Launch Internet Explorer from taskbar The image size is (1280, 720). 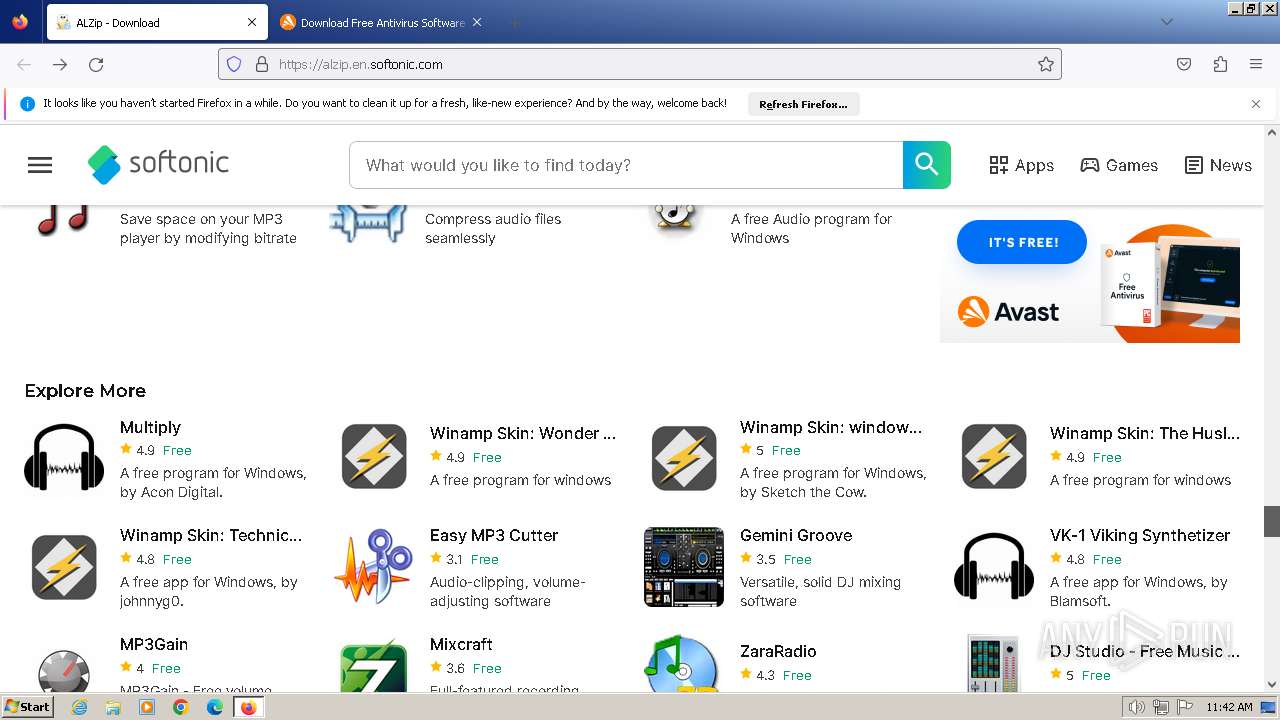80,707
